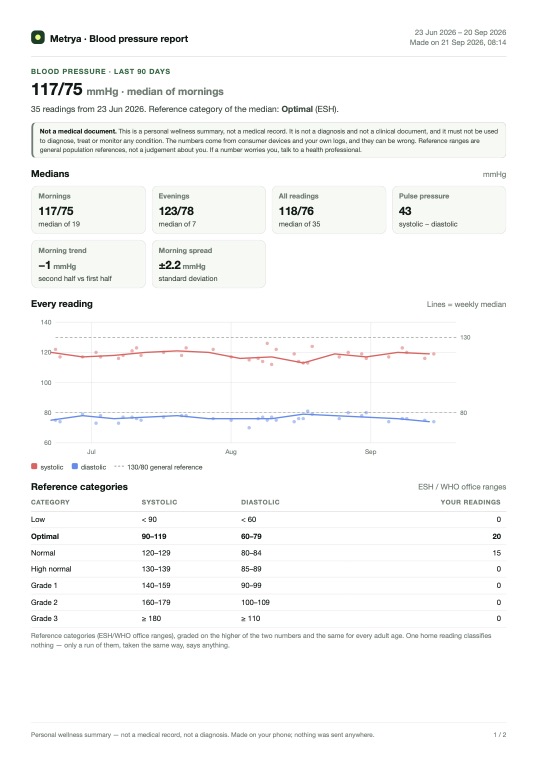Click the date range '23 Jun 2026 – 20 Sep 2026'
The image size is (537, 760).
coord(460,32)
